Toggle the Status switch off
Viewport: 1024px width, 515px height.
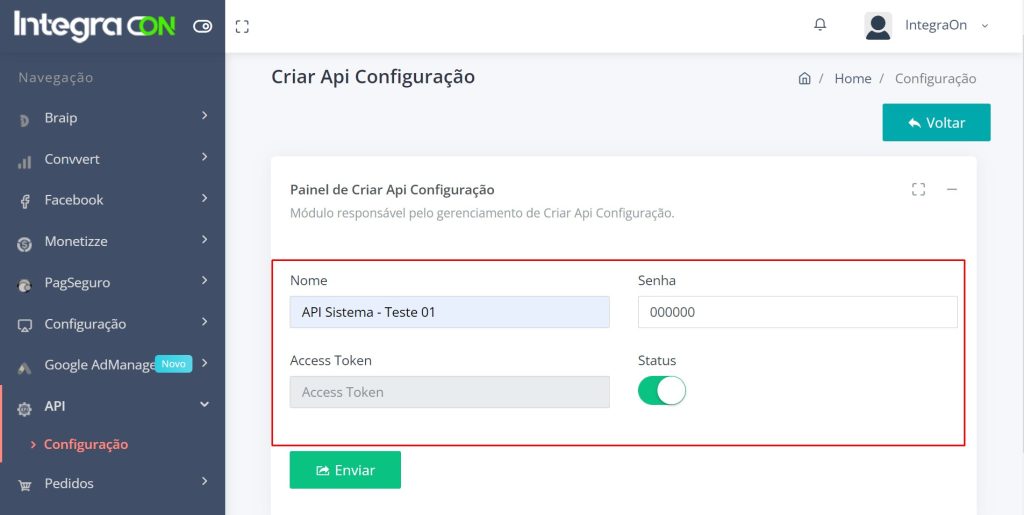(662, 390)
